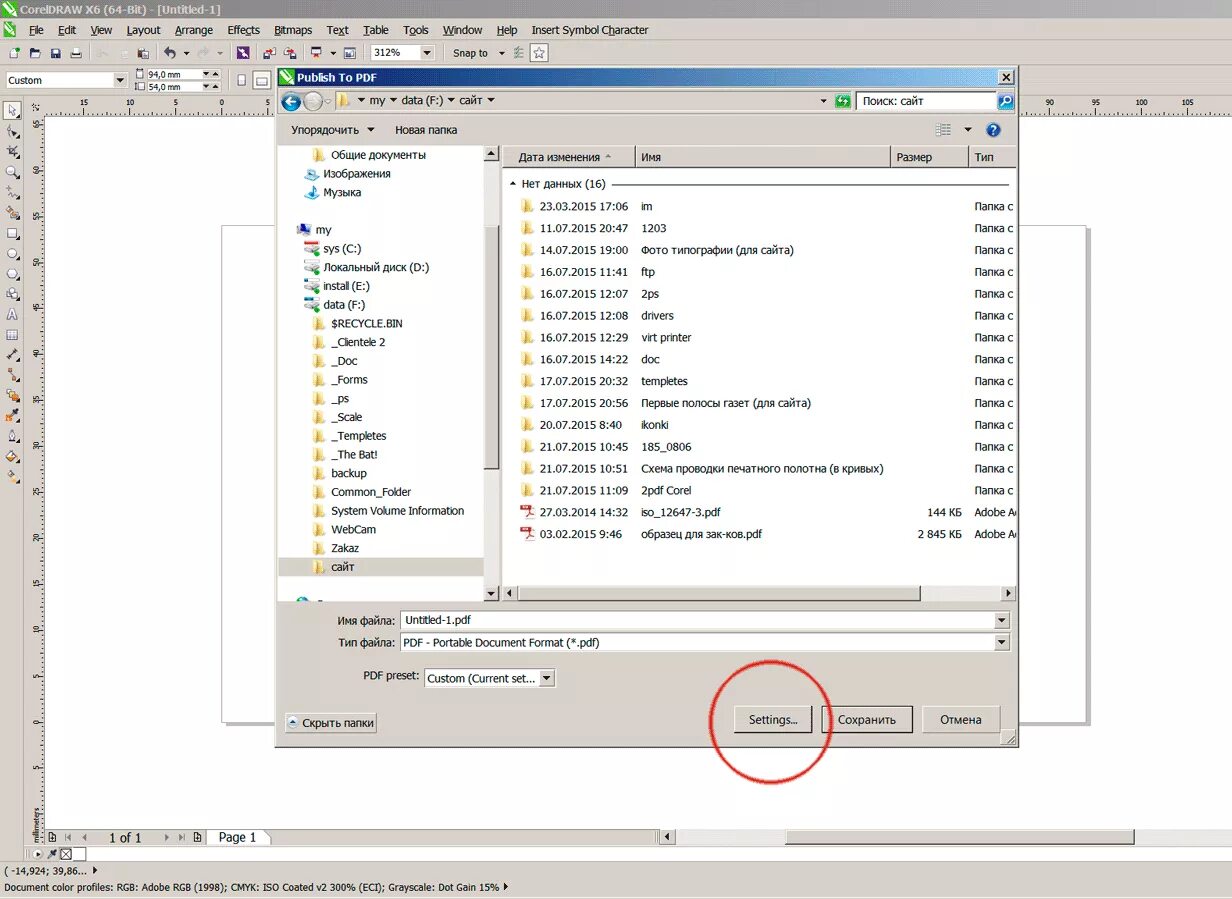Click New document icon in toolbar
This screenshot has width=1232, height=899.
(x=13, y=53)
